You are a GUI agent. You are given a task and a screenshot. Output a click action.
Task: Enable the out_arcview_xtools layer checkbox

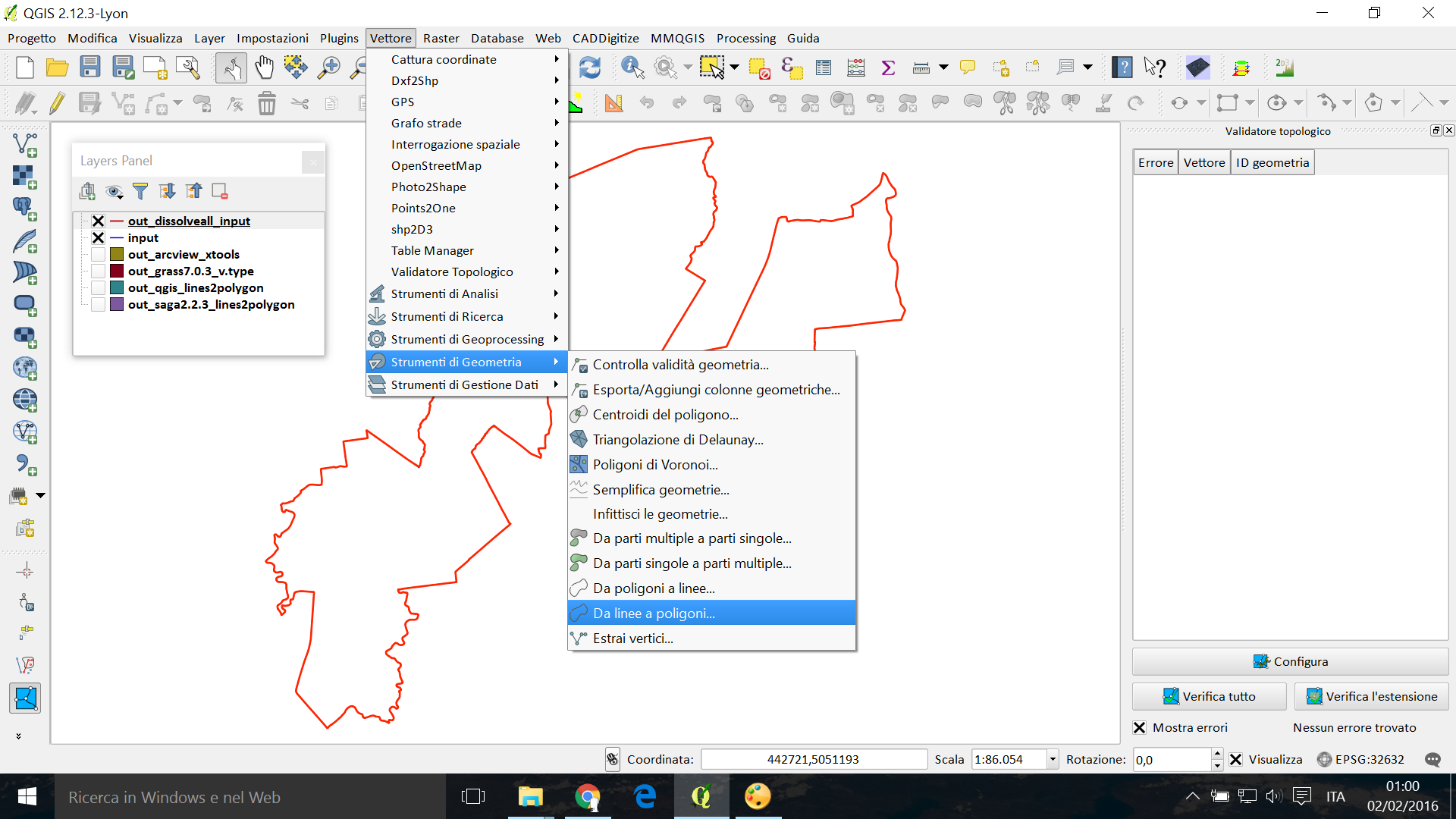coord(98,254)
